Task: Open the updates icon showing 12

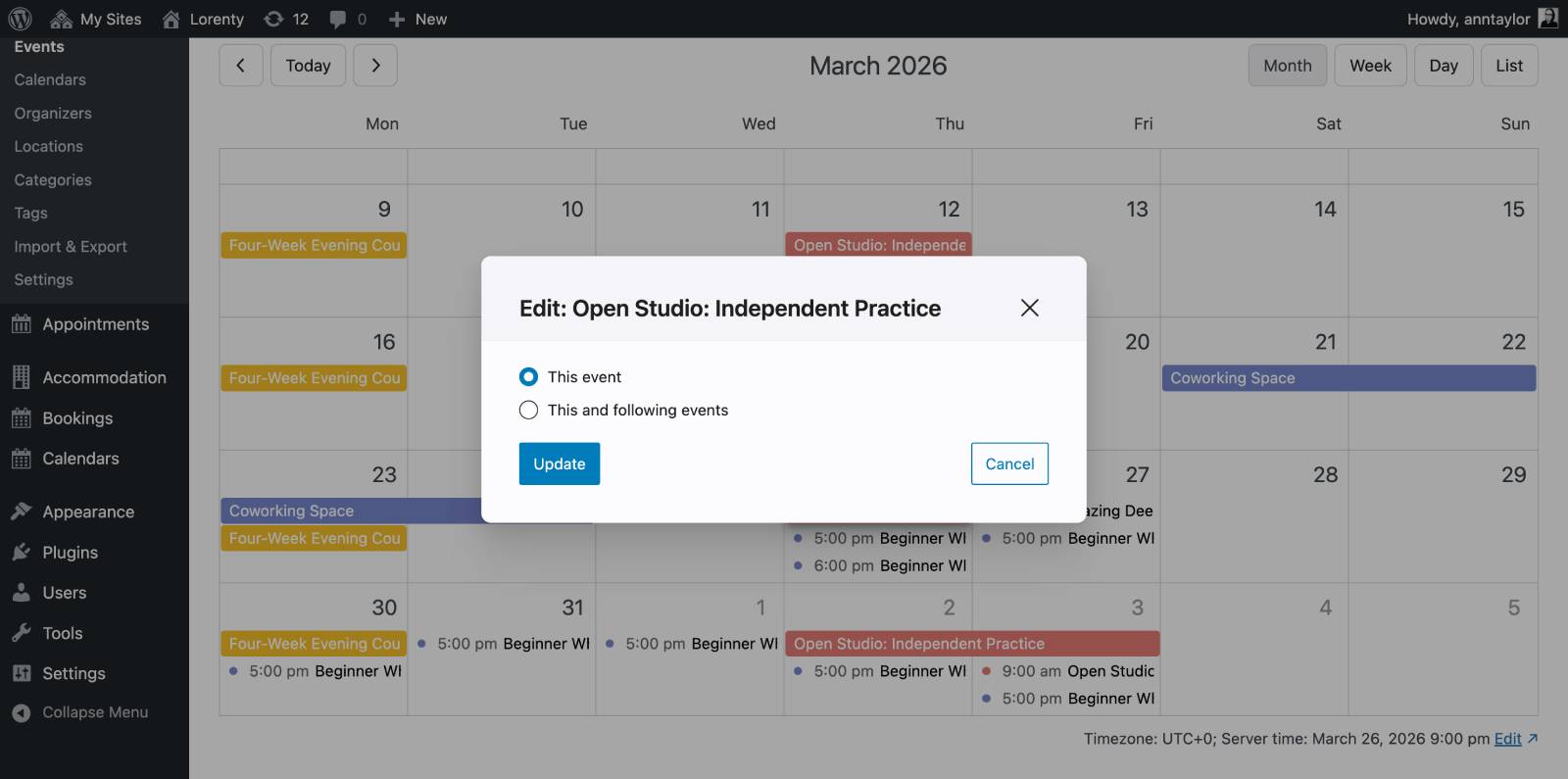Action: point(274,19)
